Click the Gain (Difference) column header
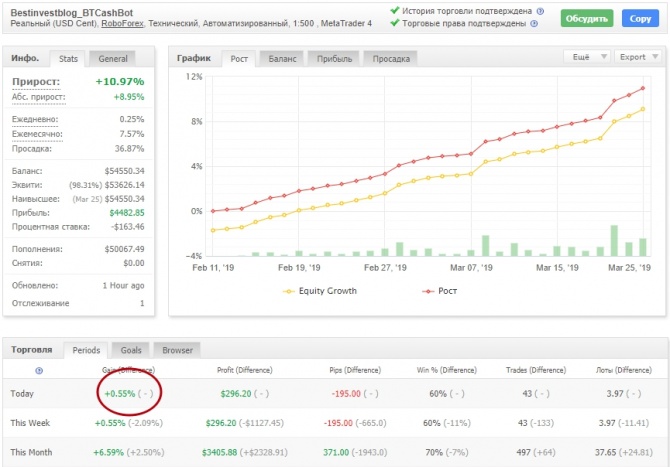Viewport: 670px width, 467px height. tap(128, 370)
